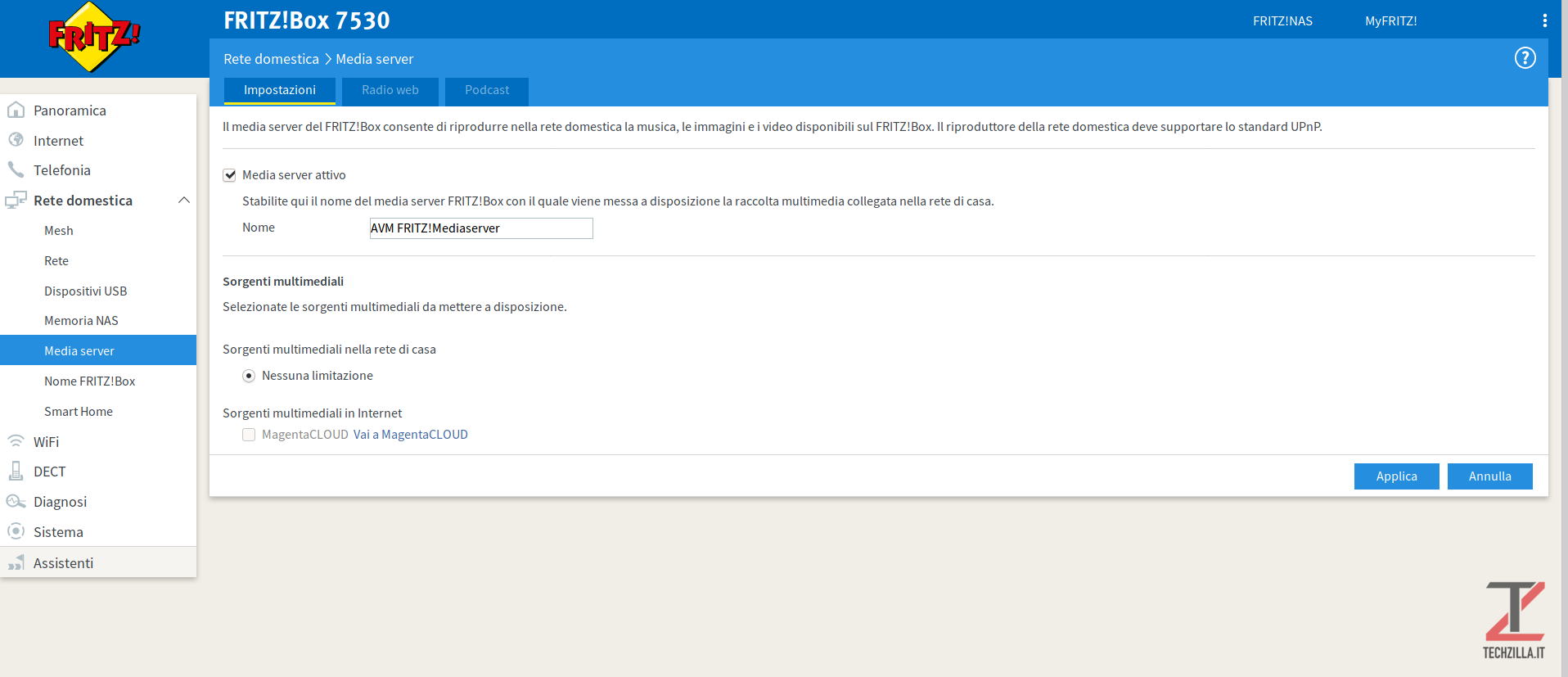
Task: Click the Panoramica house icon
Action: coord(16,110)
